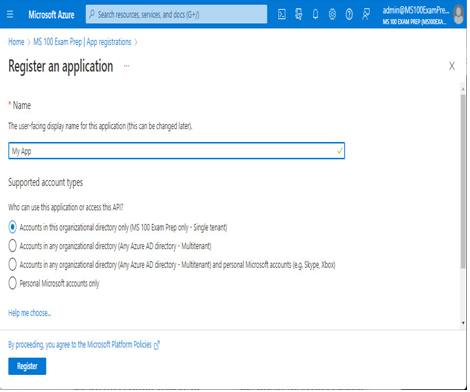Screen dimensions: 470x392
Task: Click the chevron after App registrations breadcrumb
Action: 136,42
